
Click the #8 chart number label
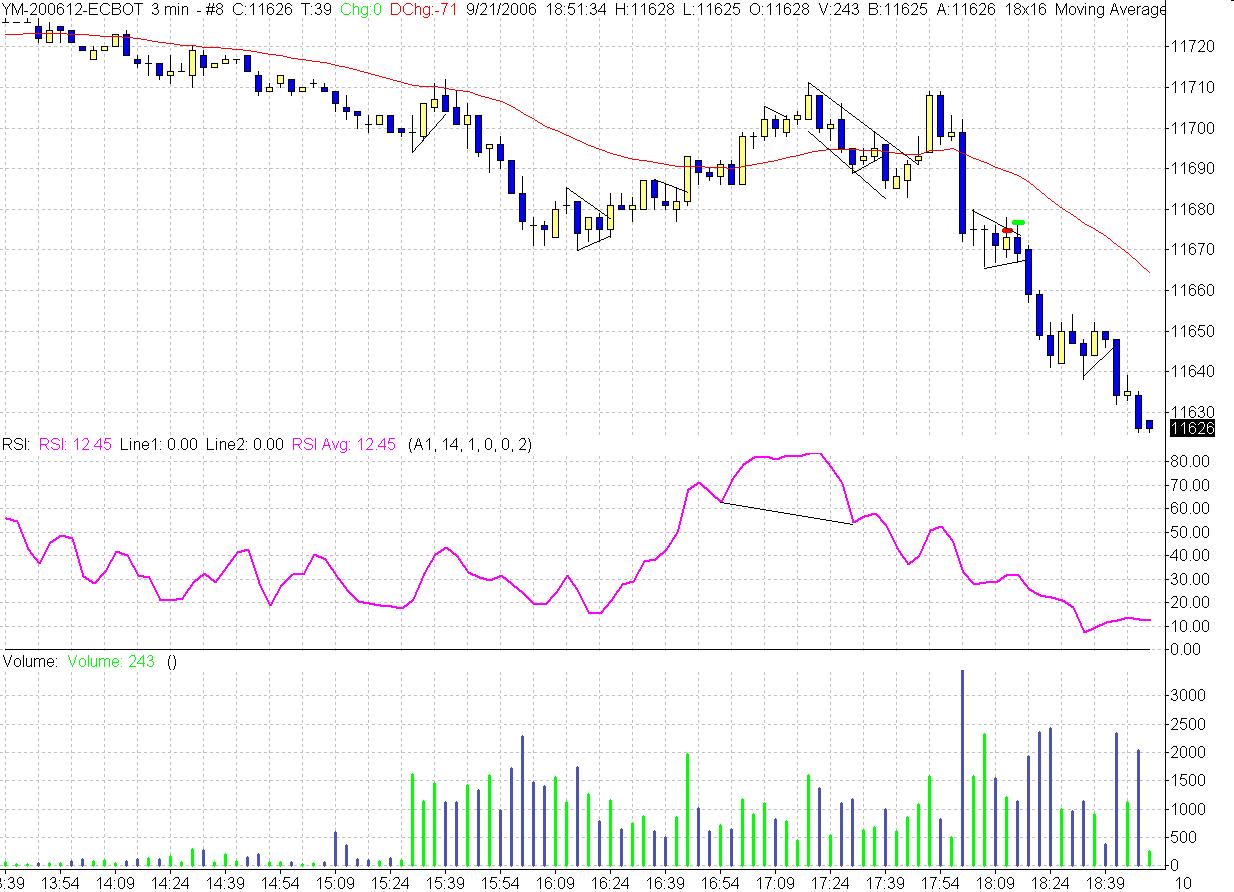tap(214, 9)
